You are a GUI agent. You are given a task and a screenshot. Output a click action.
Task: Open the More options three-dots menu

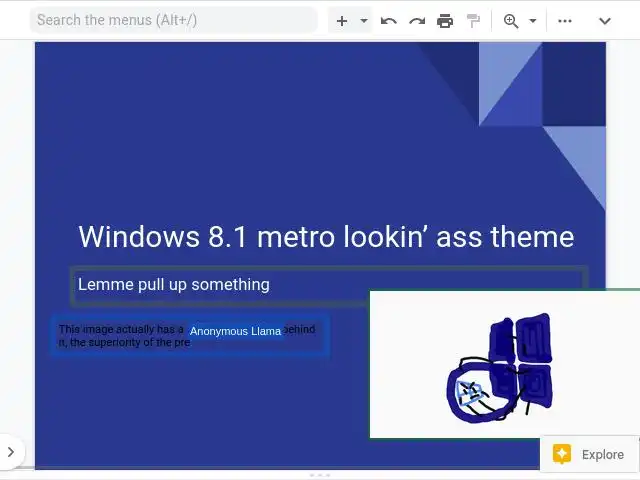(x=565, y=20)
